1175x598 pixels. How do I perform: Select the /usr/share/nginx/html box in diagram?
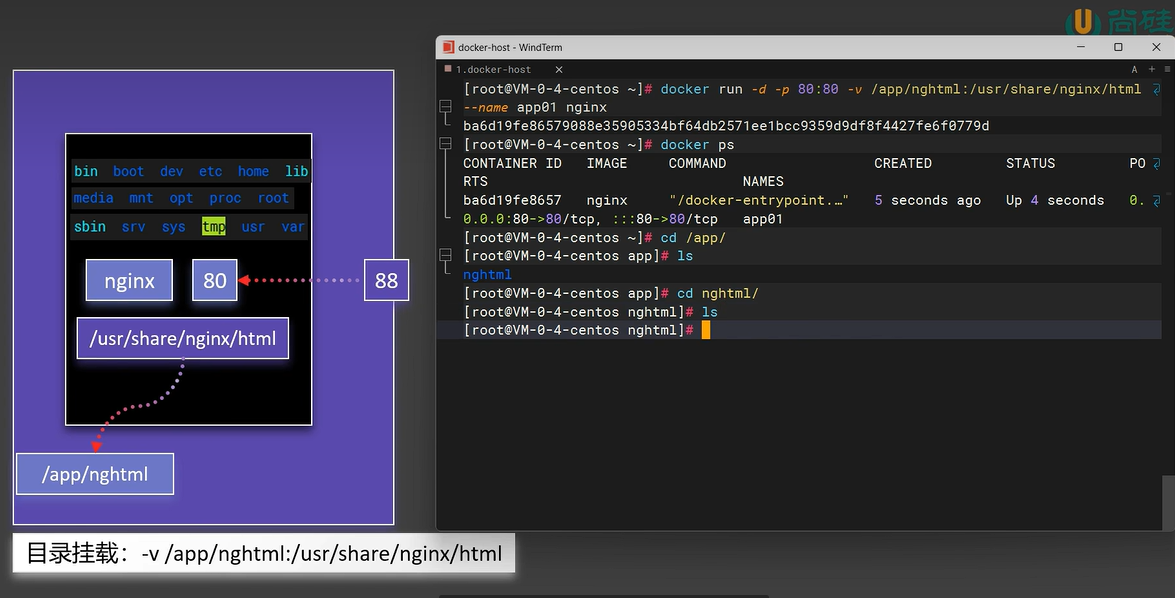tap(183, 339)
